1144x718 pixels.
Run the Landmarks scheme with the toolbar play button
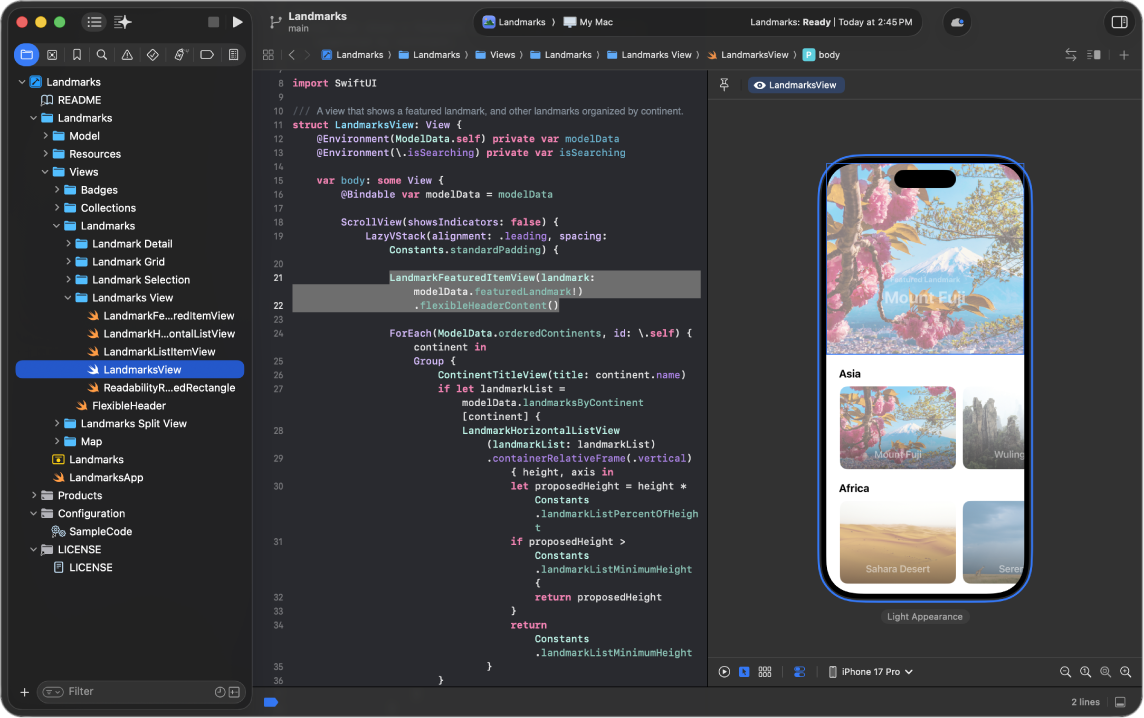238,21
